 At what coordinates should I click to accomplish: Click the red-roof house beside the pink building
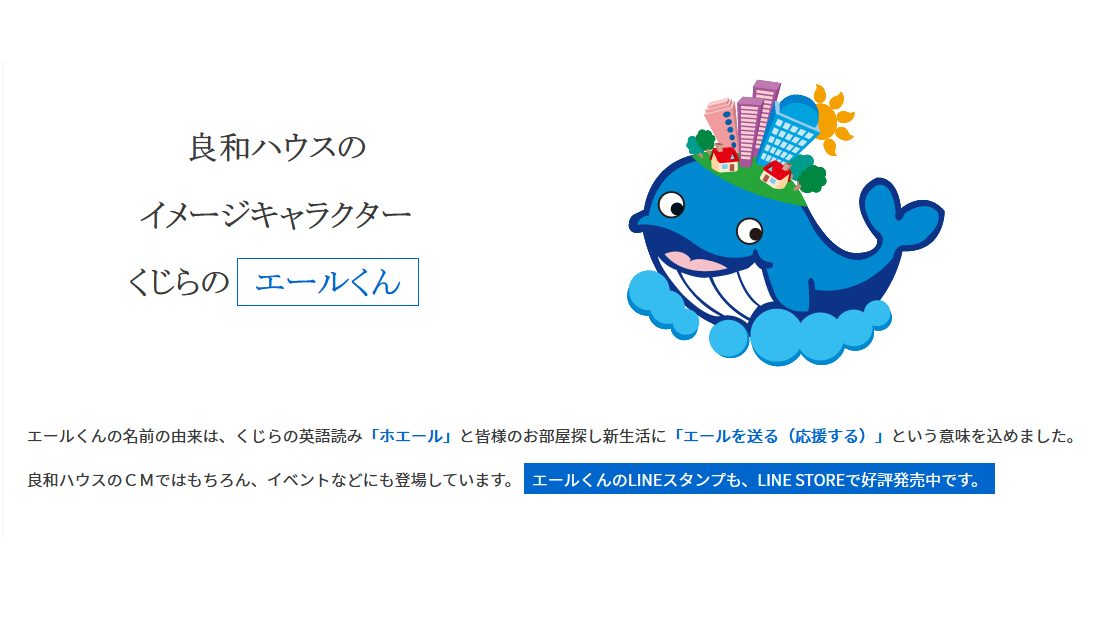[725, 159]
